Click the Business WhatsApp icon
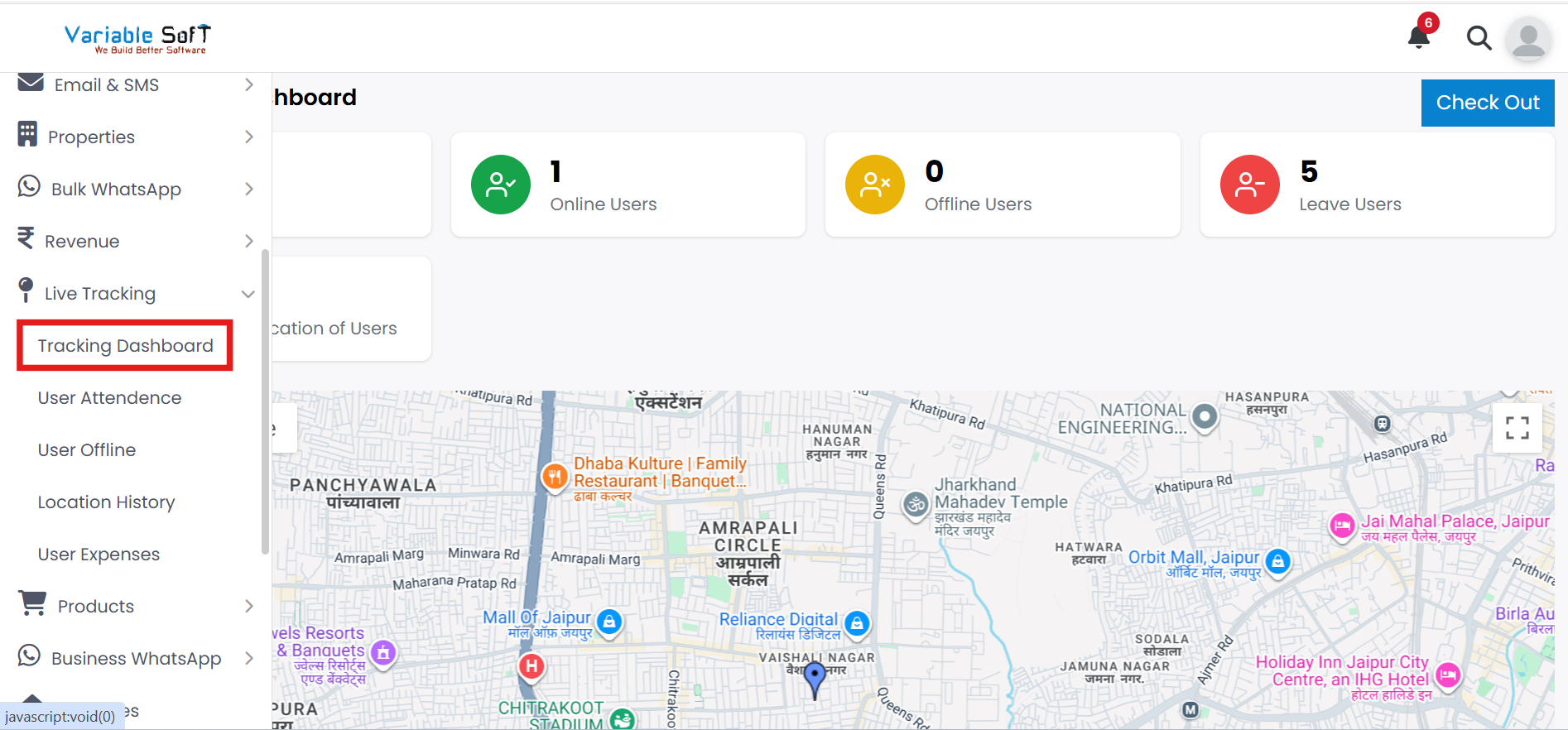 point(29,656)
